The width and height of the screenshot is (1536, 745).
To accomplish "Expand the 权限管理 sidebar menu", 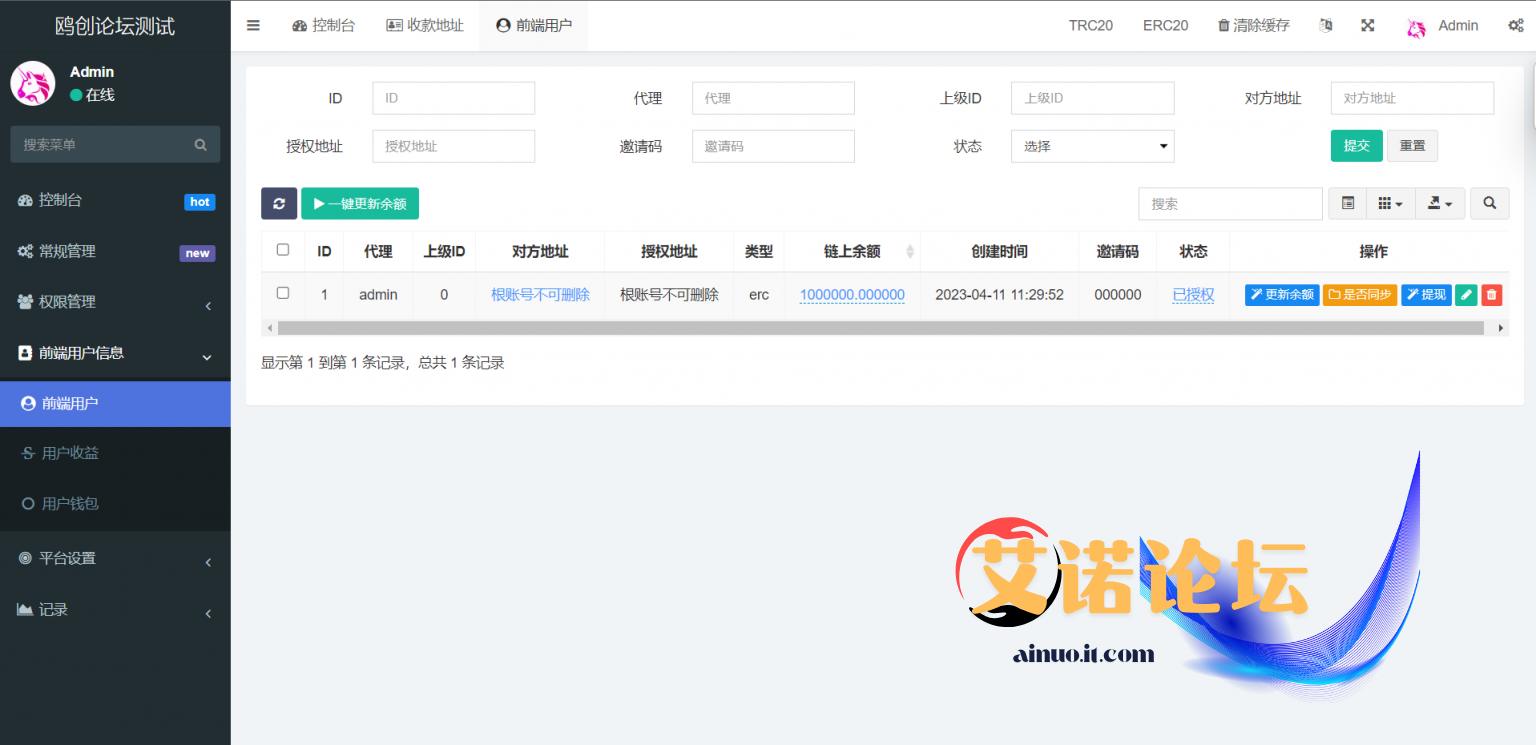I will click(x=115, y=302).
